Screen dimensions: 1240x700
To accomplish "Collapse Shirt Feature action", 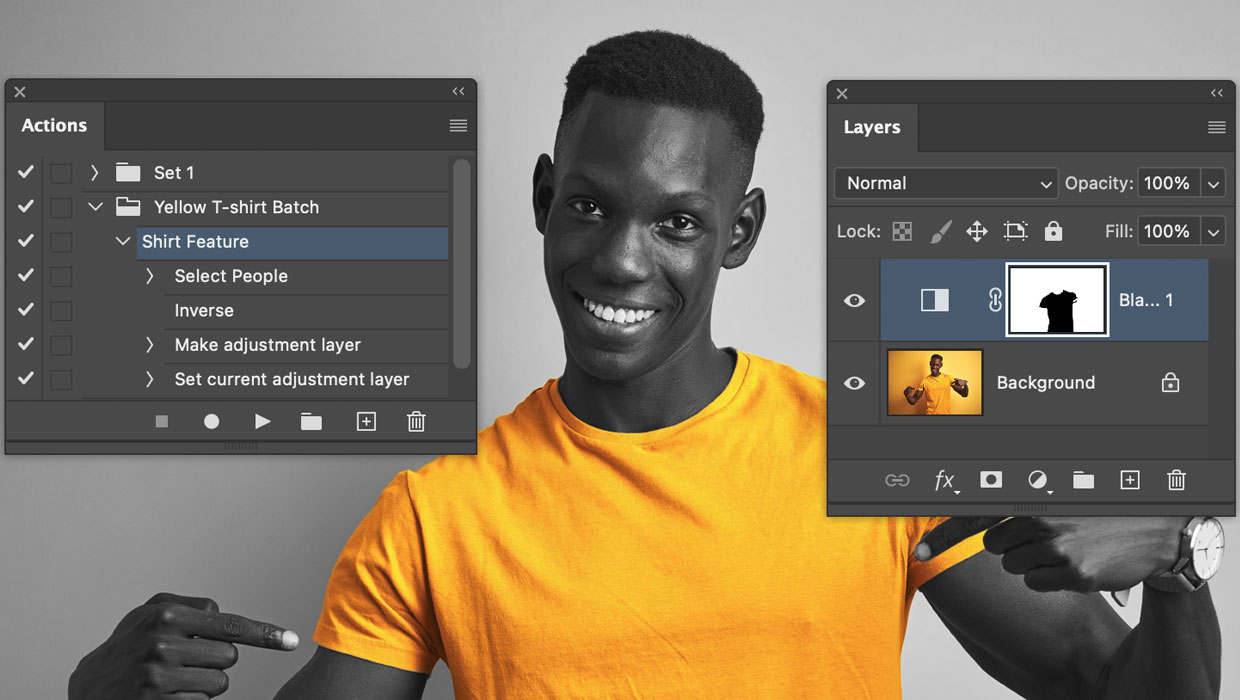I will click(x=123, y=241).
